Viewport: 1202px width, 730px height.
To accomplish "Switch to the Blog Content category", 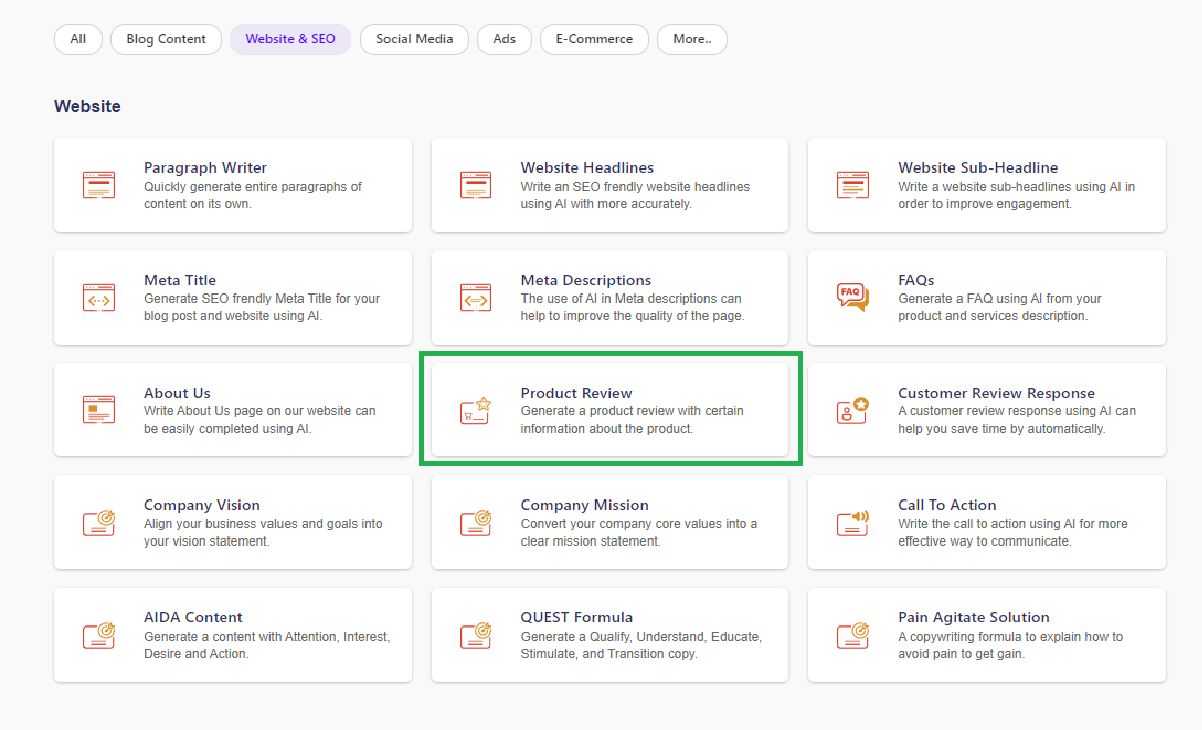I will pyautogui.click(x=166, y=39).
